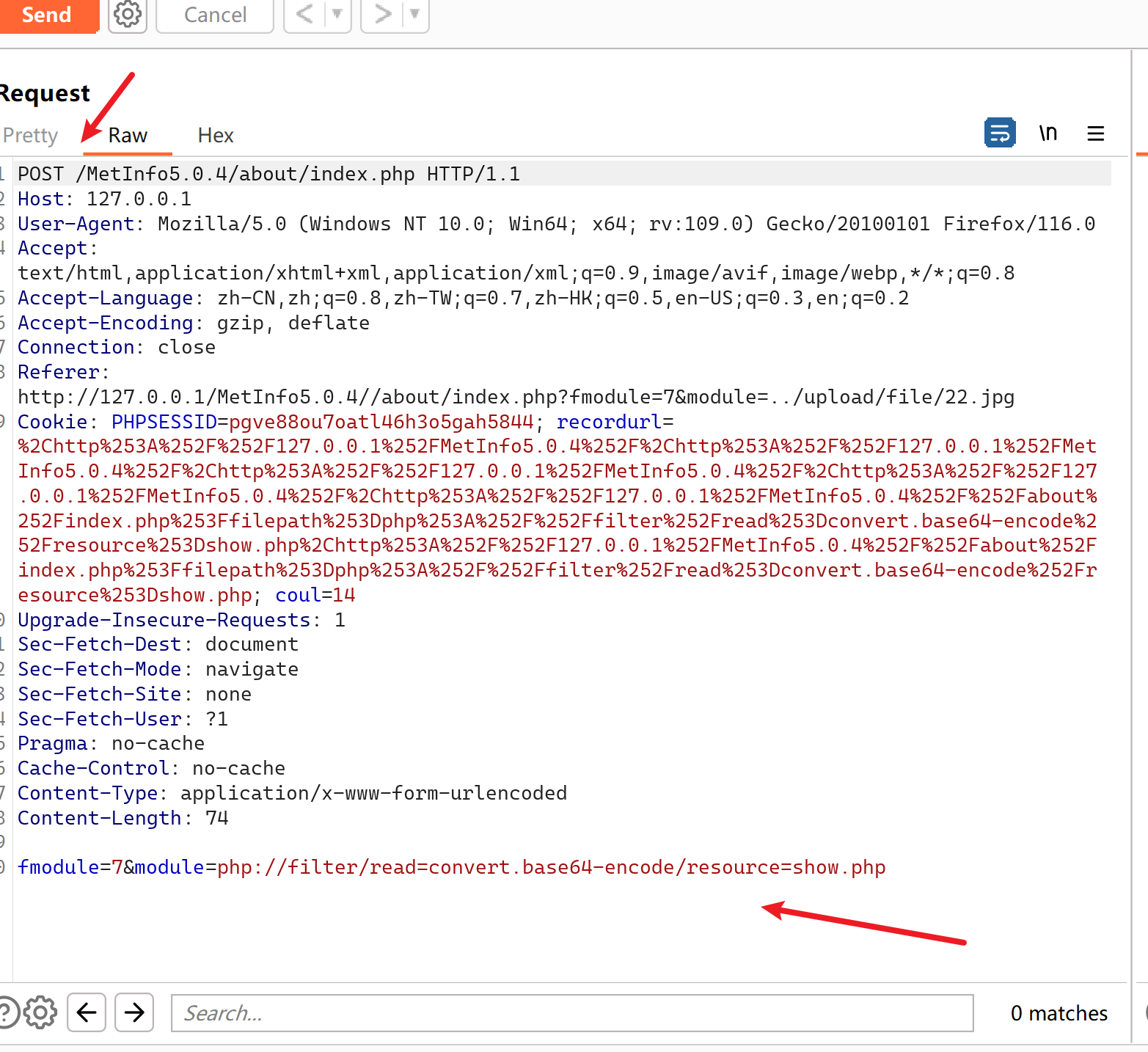Click the Content-Length value 74
Viewport: 1148px width, 1052px height.
(217, 818)
